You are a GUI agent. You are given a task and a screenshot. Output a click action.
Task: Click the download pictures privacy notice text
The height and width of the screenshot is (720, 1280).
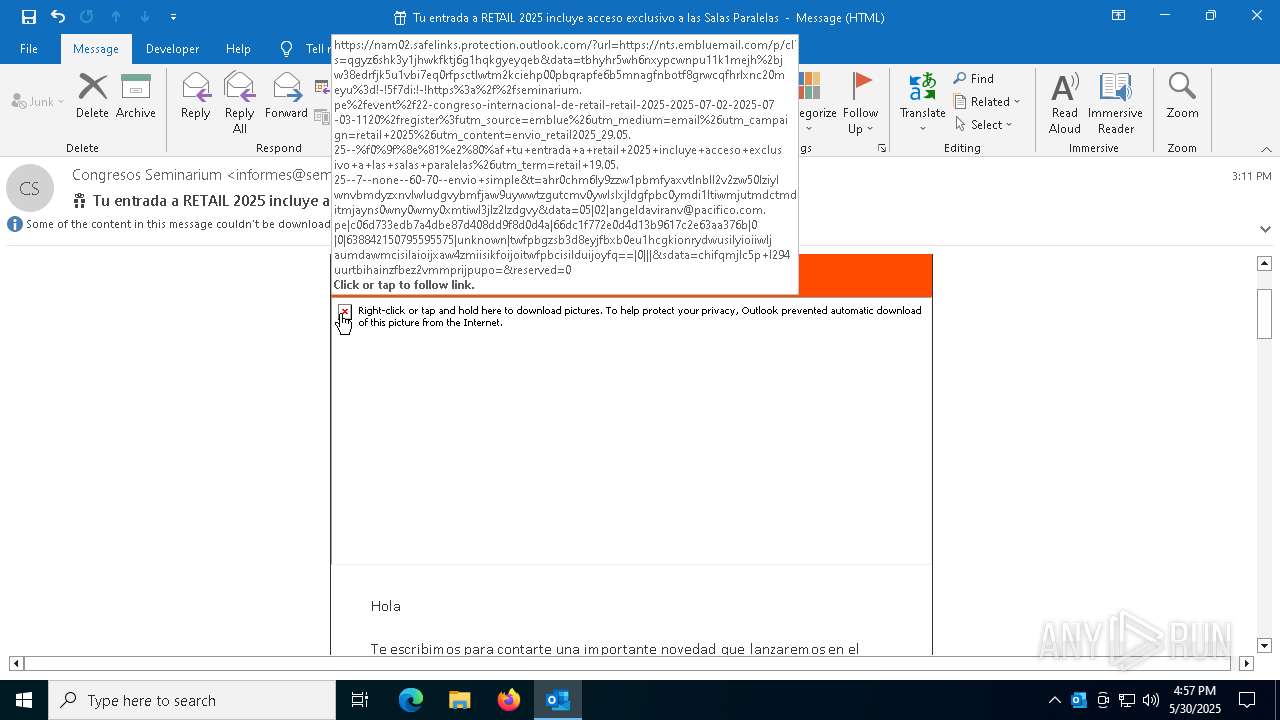(x=639, y=316)
